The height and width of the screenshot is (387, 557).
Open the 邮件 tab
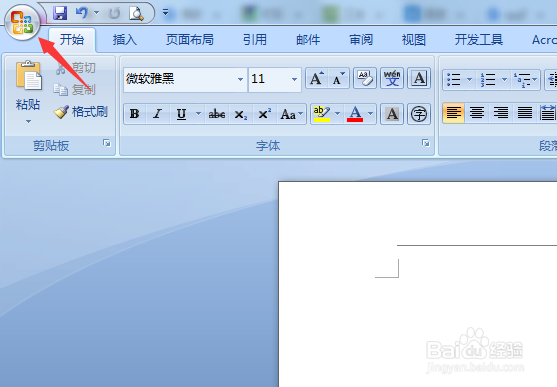click(x=308, y=39)
